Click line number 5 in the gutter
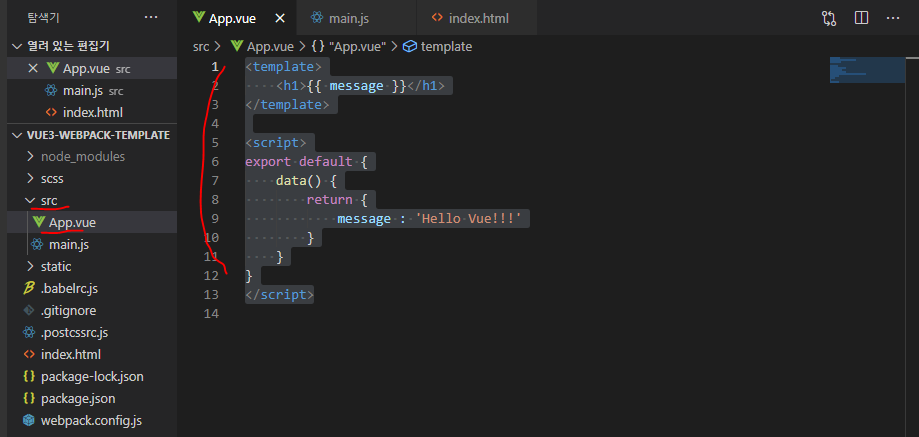 (x=215, y=143)
